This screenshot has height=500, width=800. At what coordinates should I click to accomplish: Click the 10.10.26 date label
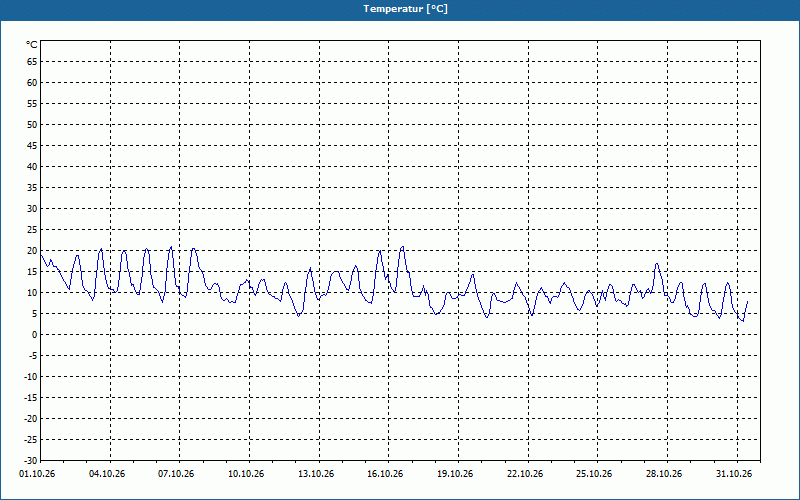tap(246, 474)
